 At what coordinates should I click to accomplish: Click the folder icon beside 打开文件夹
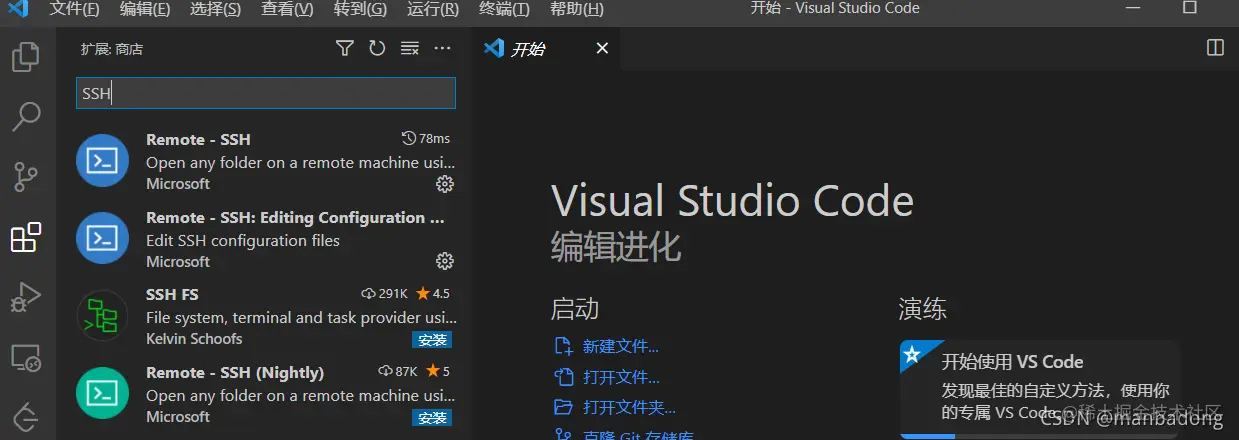563,407
